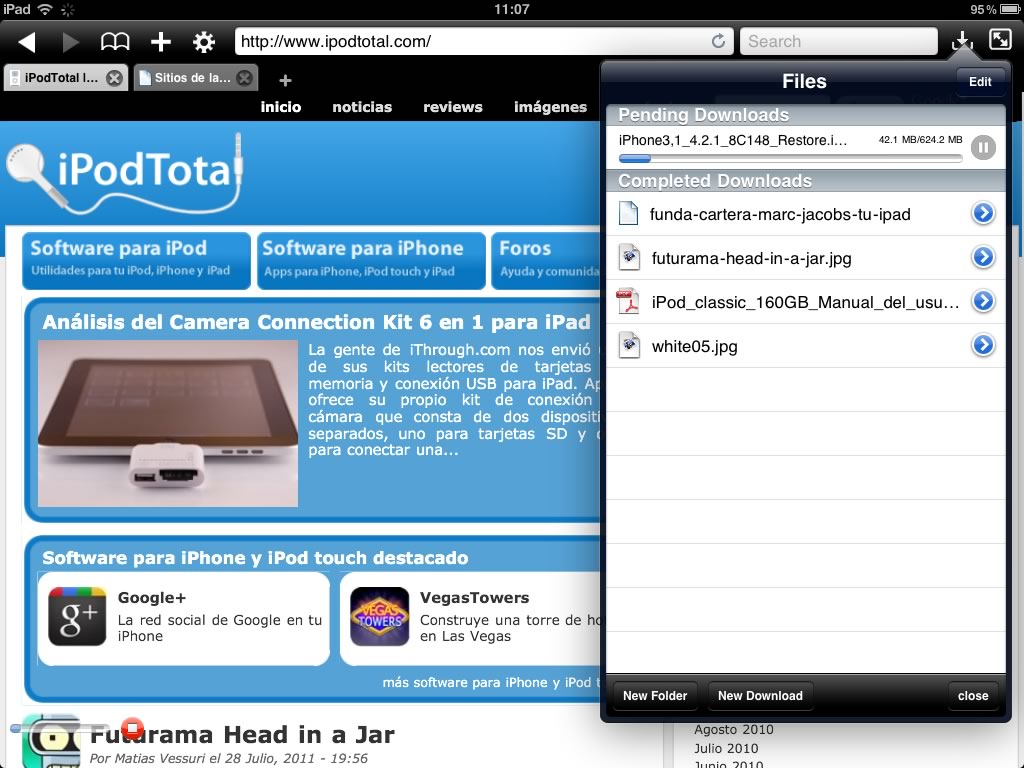Show details for iPod_classic_160GB_Manual file

(x=983, y=301)
